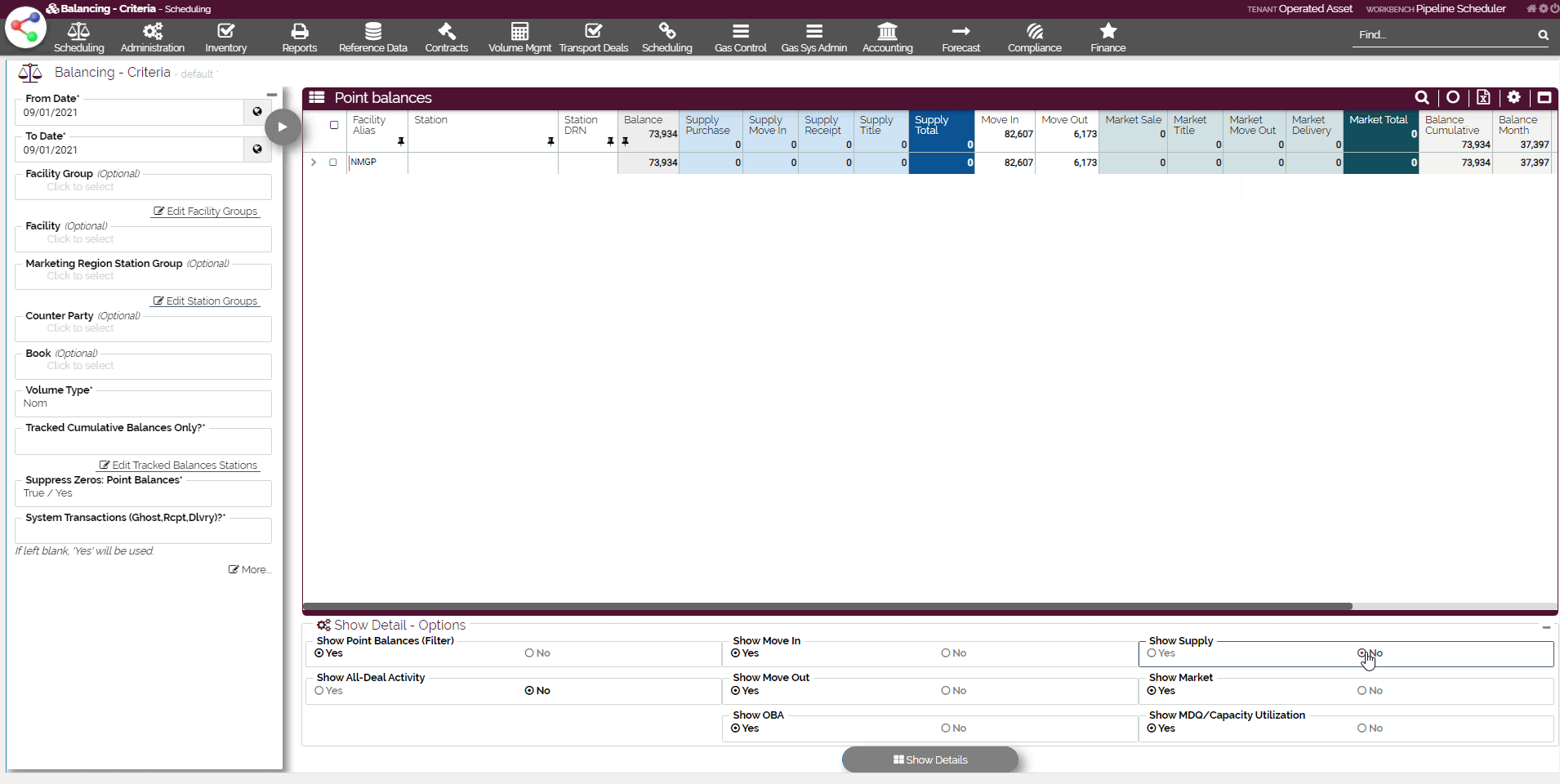The width and height of the screenshot is (1560, 784).
Task: Open the Gas Control menu
Action: [740, 38]
